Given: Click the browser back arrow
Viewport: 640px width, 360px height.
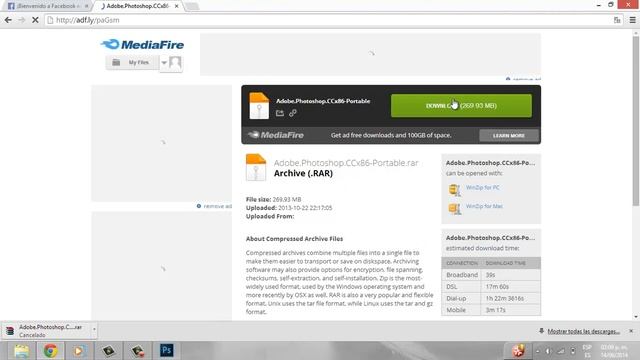Looking at the screenshot, I should coord(8,20).
